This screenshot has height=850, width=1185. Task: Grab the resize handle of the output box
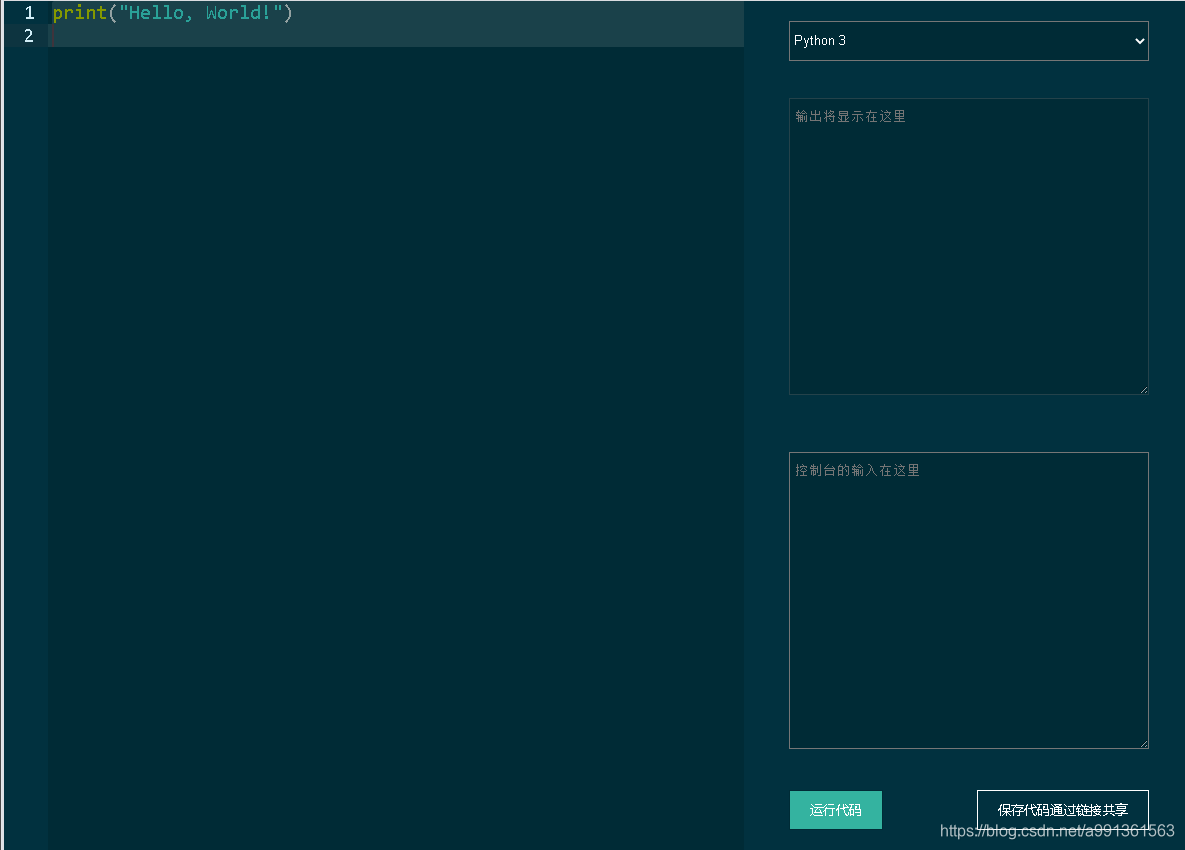pos(1143,390)
